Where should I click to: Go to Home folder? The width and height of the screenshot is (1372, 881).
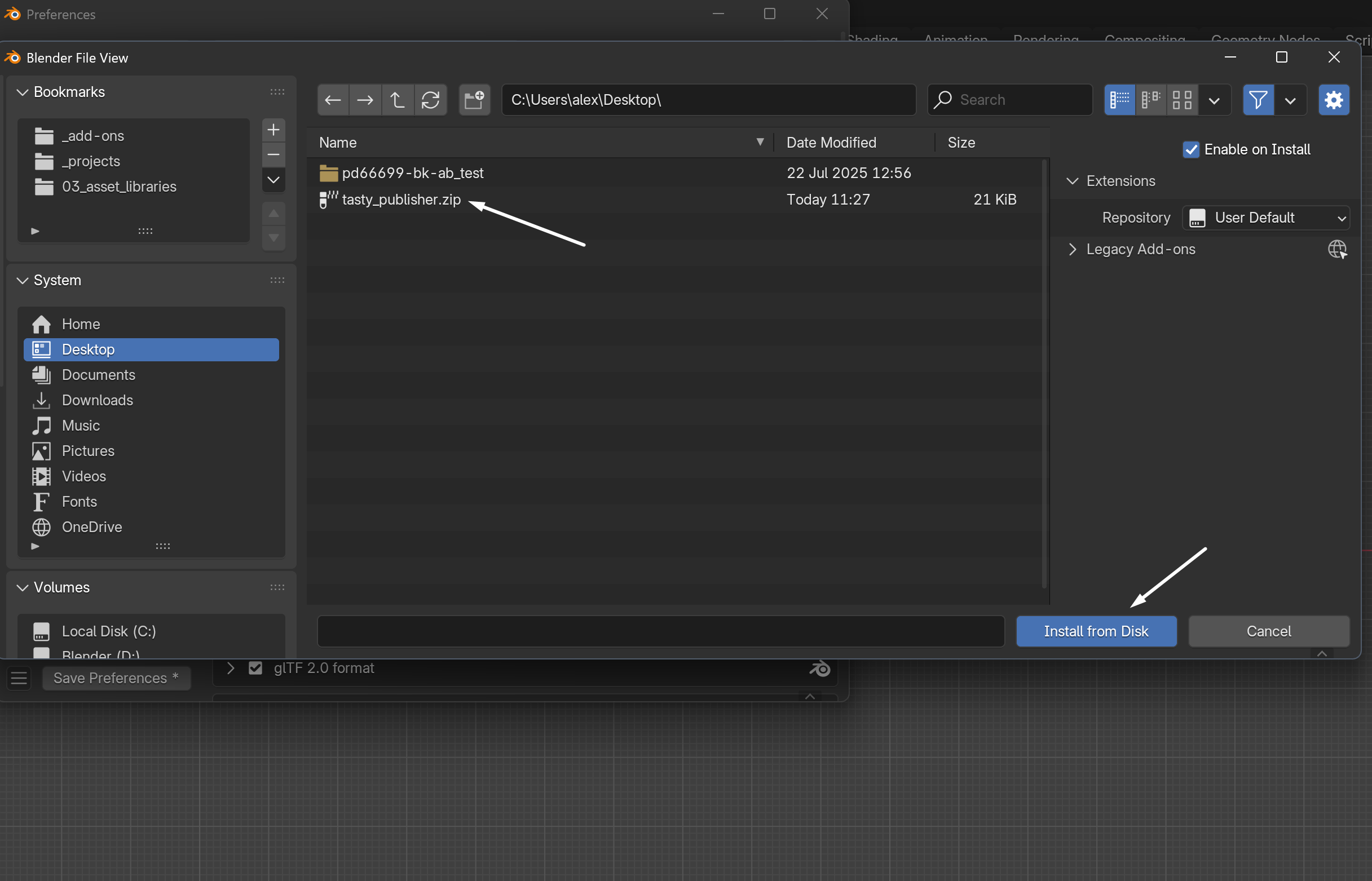pos(151,324)
